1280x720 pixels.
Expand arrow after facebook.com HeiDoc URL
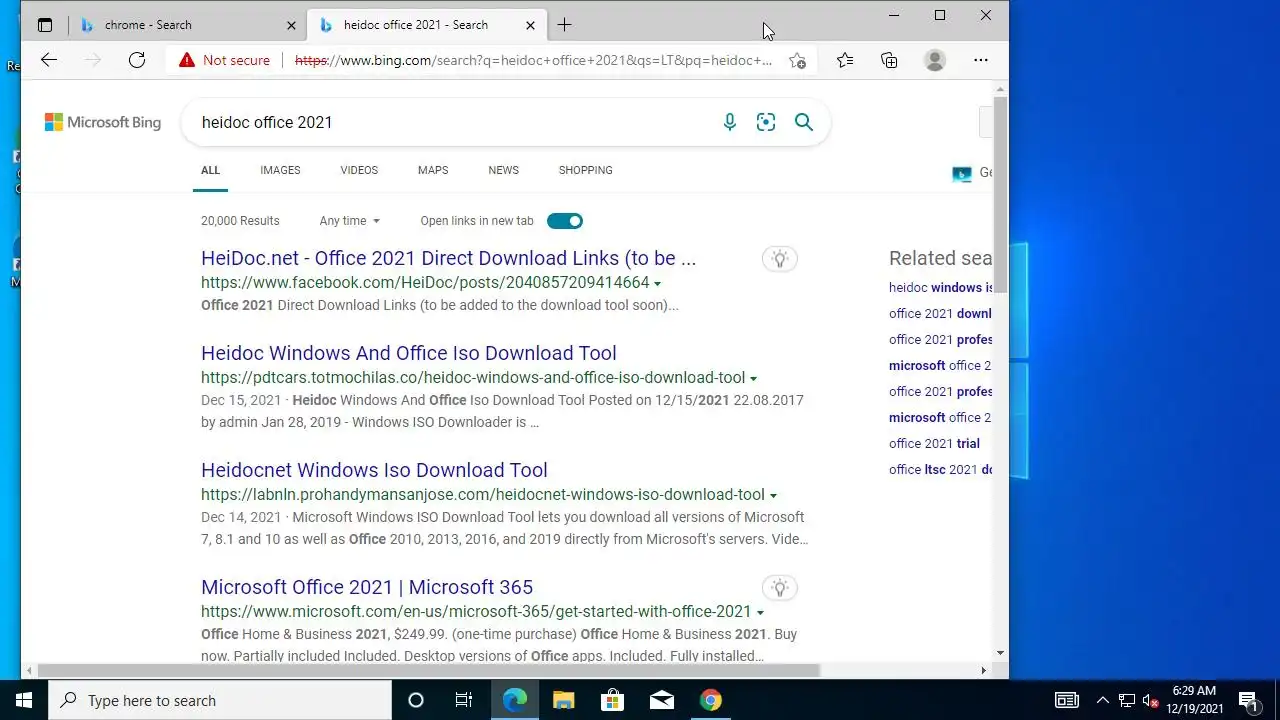tap(657, 284)
